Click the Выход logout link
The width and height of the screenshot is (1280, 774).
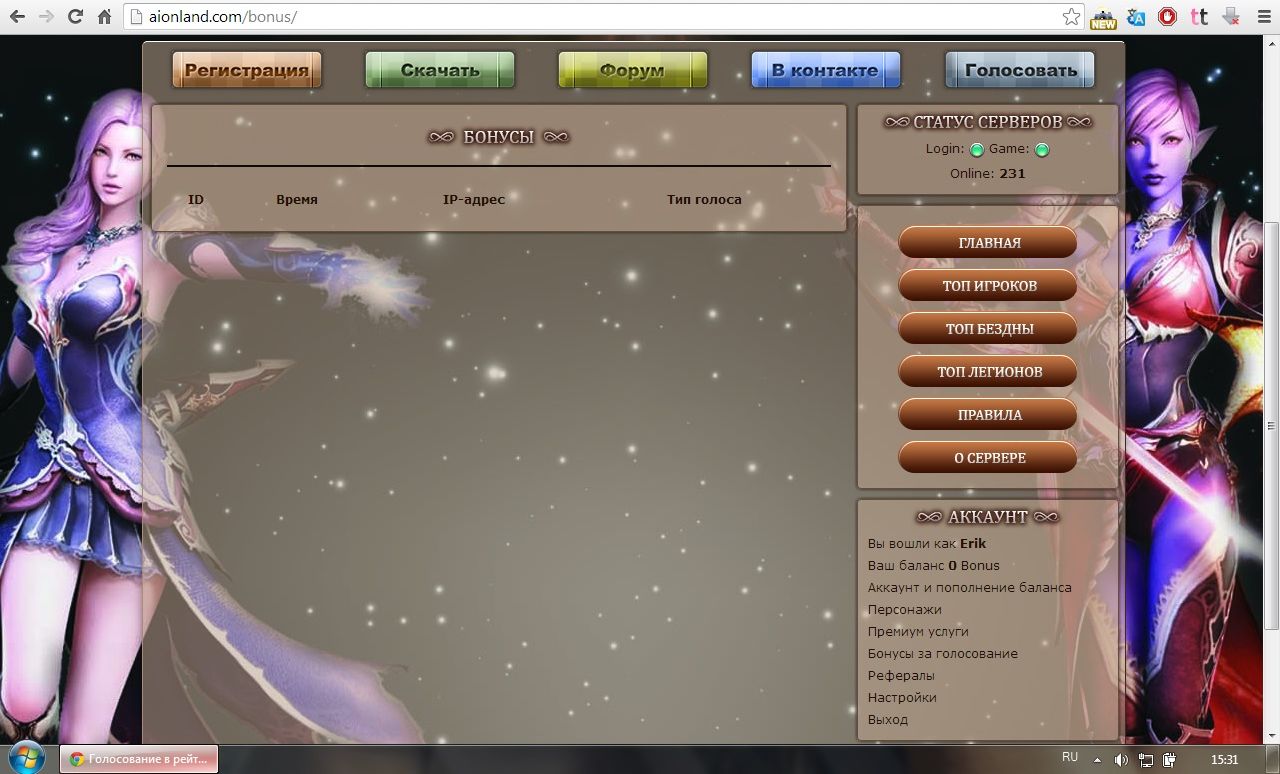pyautogui.click(x=888, y=719)
